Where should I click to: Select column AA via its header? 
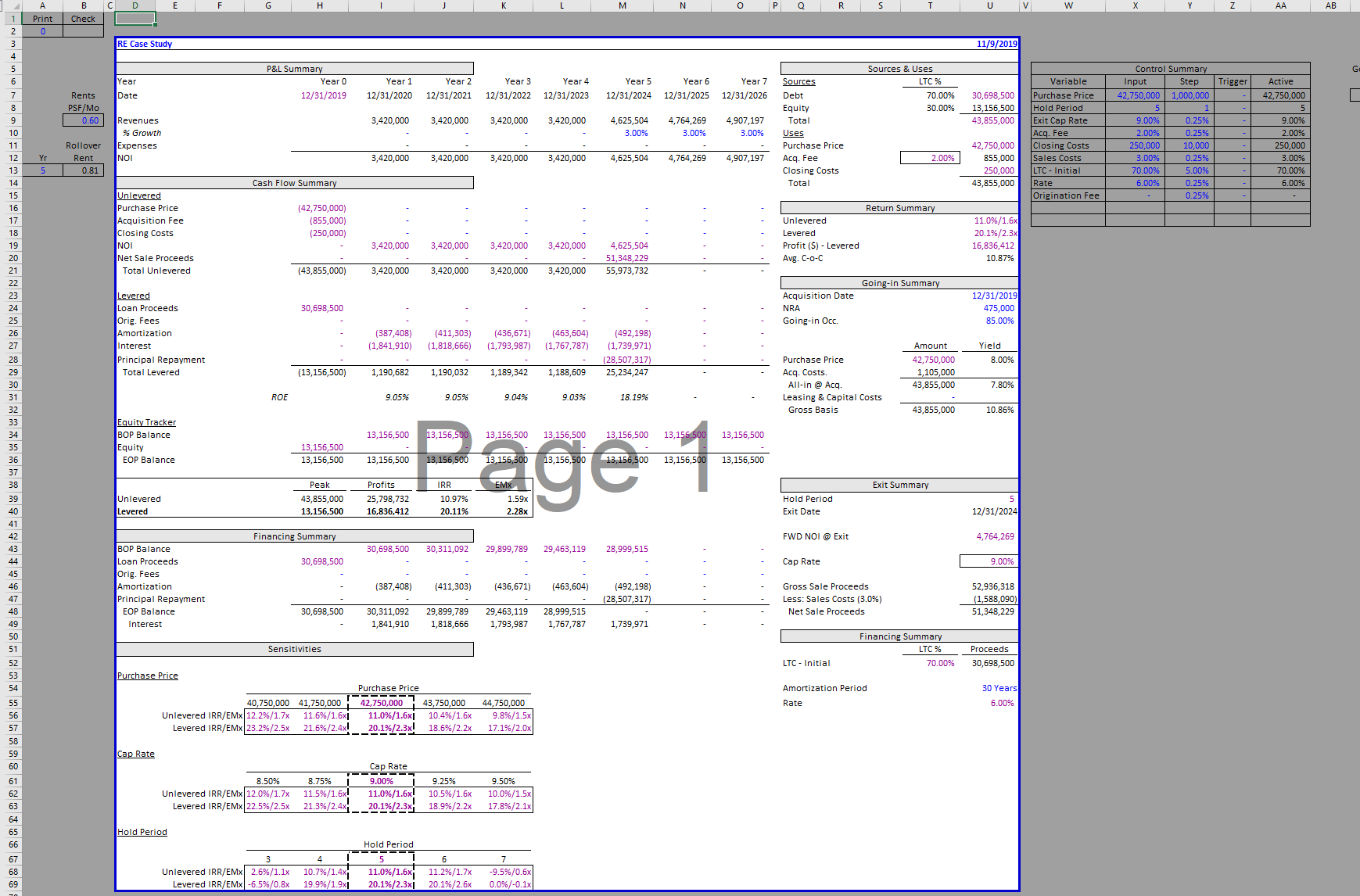point(1280,5)
